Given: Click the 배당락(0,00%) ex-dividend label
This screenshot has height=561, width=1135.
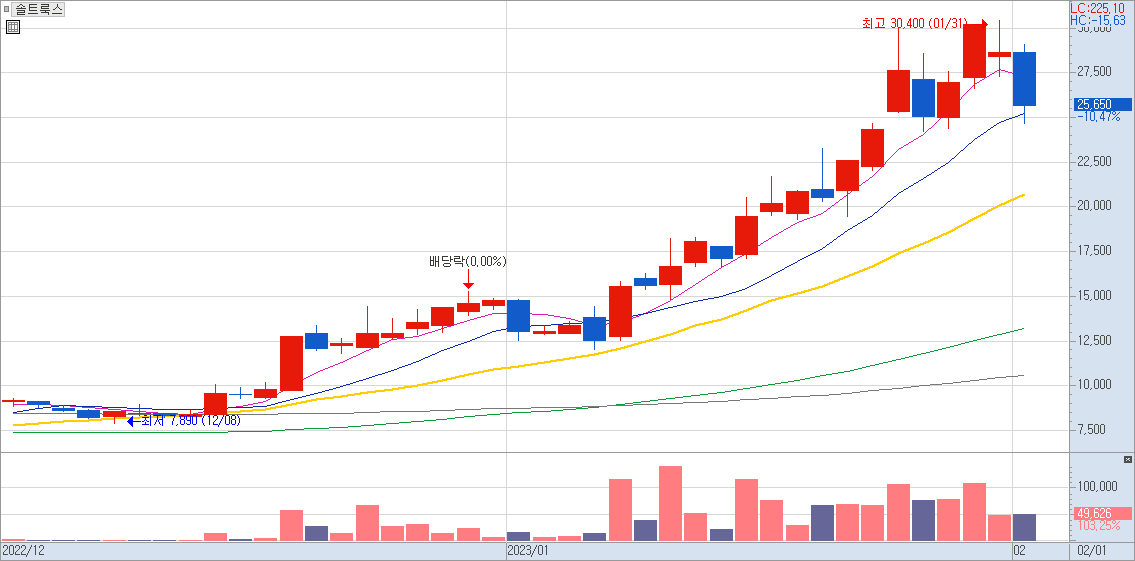Looking at the screenshot, I should click(x=468, y=261).
